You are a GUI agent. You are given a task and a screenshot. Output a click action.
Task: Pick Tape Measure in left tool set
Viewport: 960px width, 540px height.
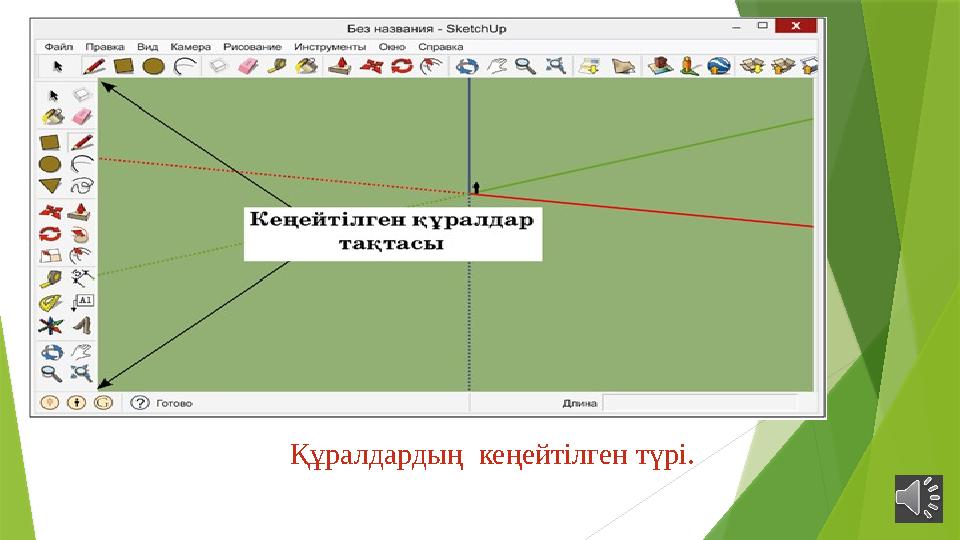[51, 279]
